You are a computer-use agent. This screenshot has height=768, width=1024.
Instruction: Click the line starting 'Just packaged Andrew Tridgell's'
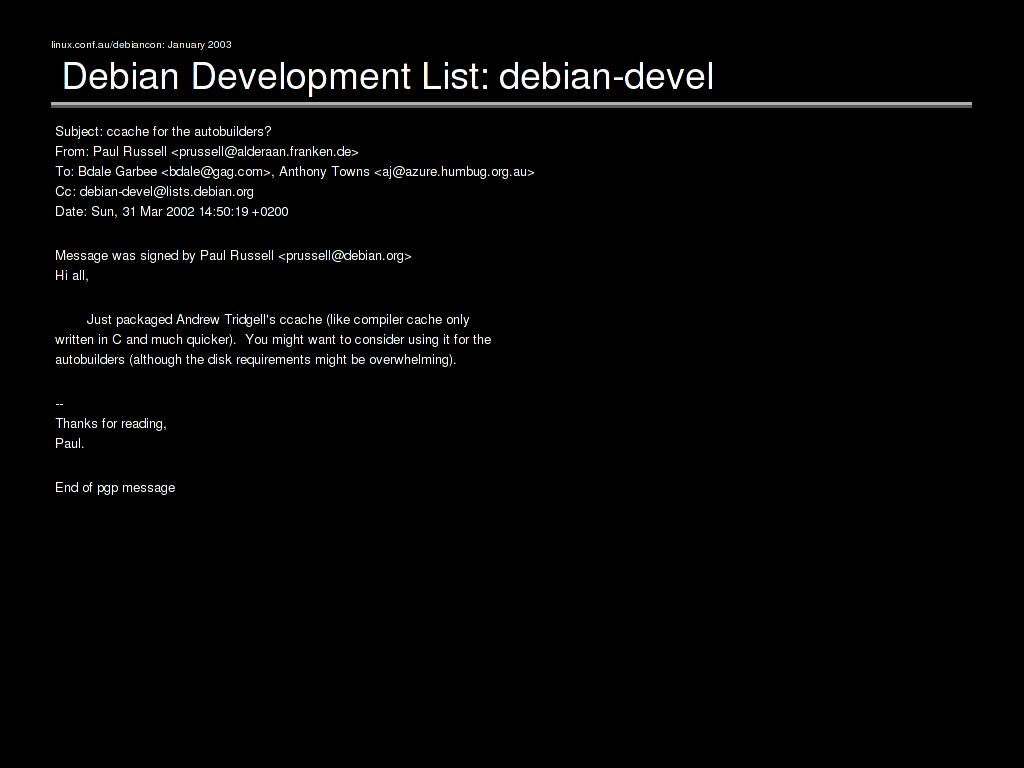coord(277,320)
